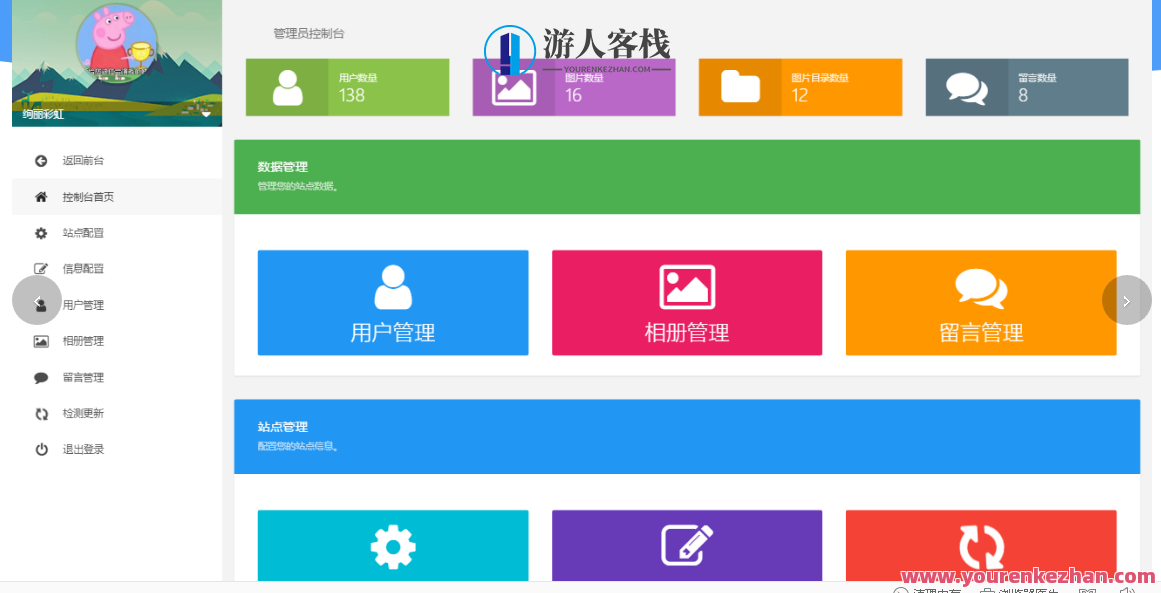Click the user icon on the green 用户数量 tile
Screen dimensions: 1161x593
[x=287, y=85]
